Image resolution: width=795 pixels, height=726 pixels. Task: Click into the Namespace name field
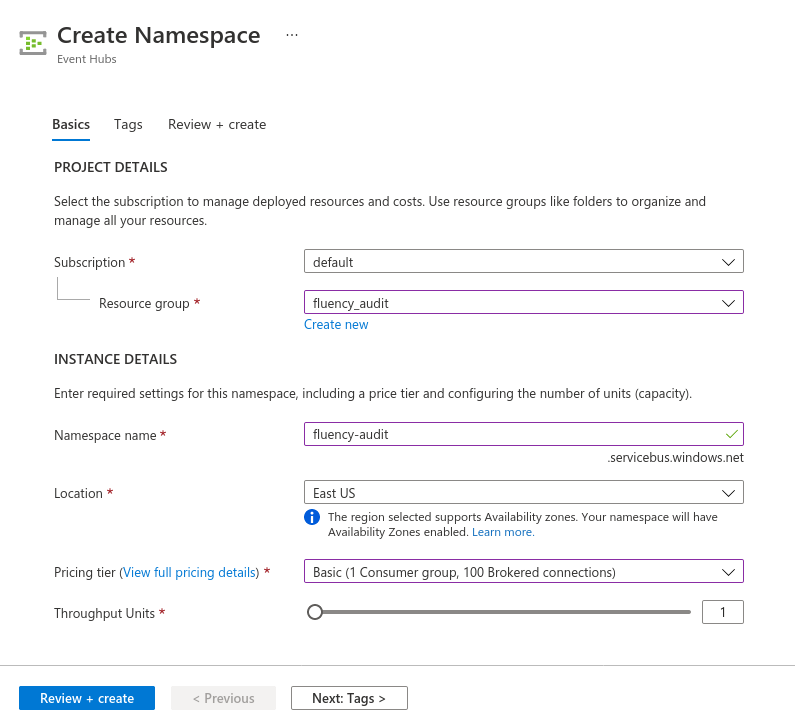[x=524, y=434]
